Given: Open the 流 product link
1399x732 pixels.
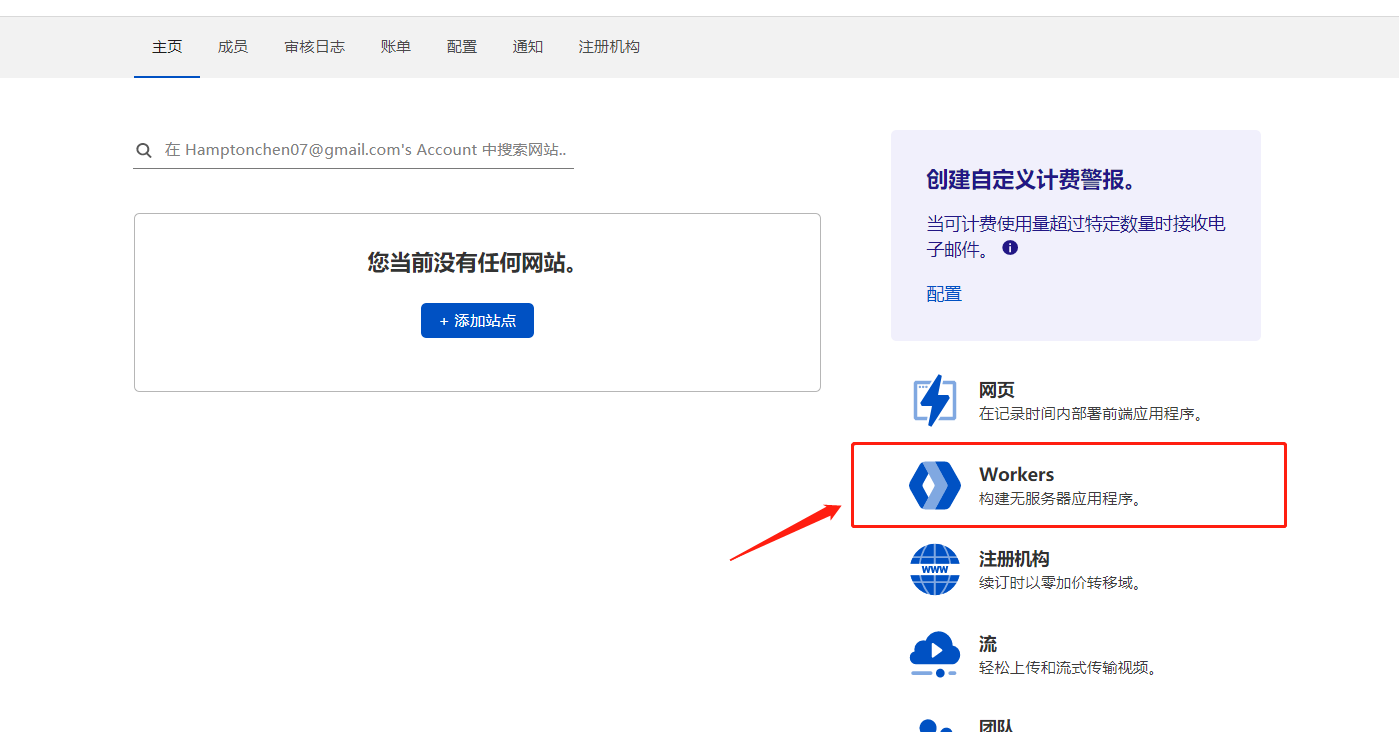Looking at the screenshot, I should [988, 644].
